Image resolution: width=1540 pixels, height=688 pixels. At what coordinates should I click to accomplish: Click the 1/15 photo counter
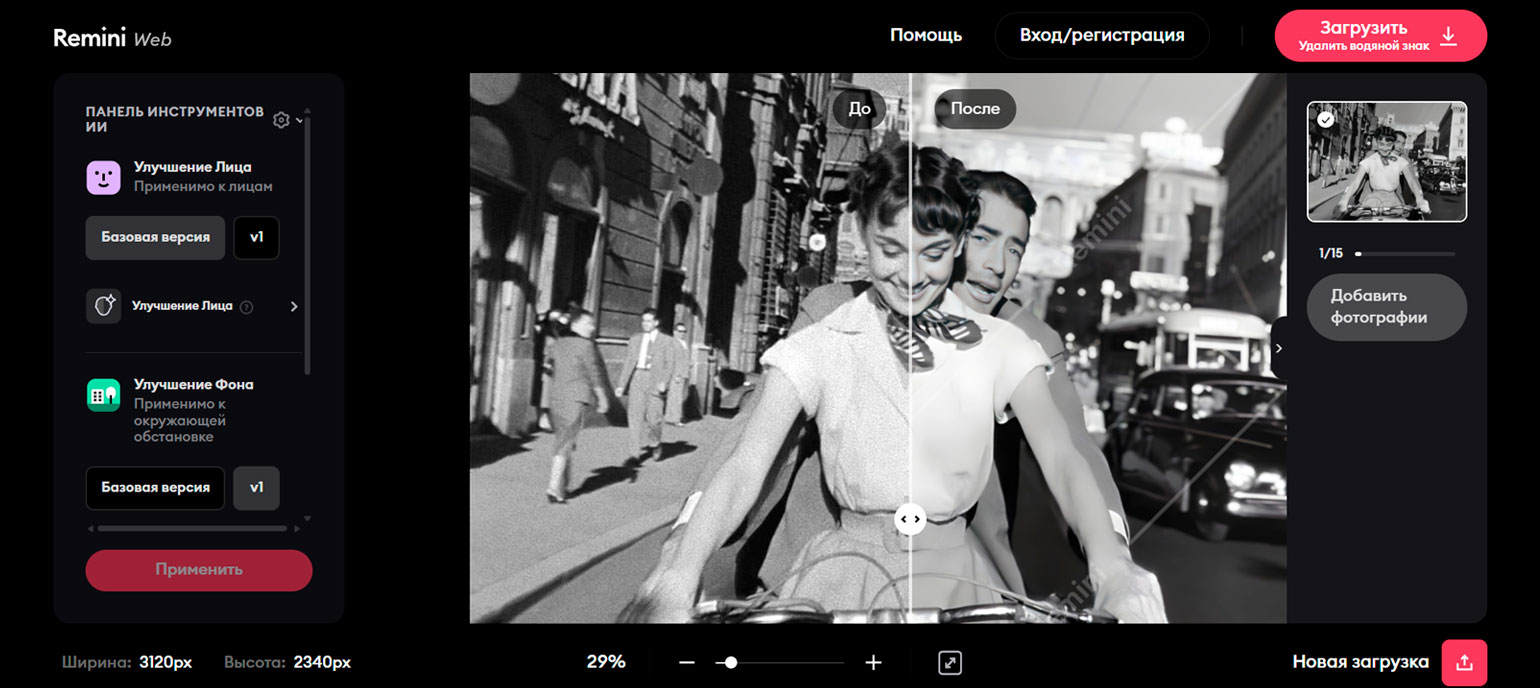point(1331,253)
